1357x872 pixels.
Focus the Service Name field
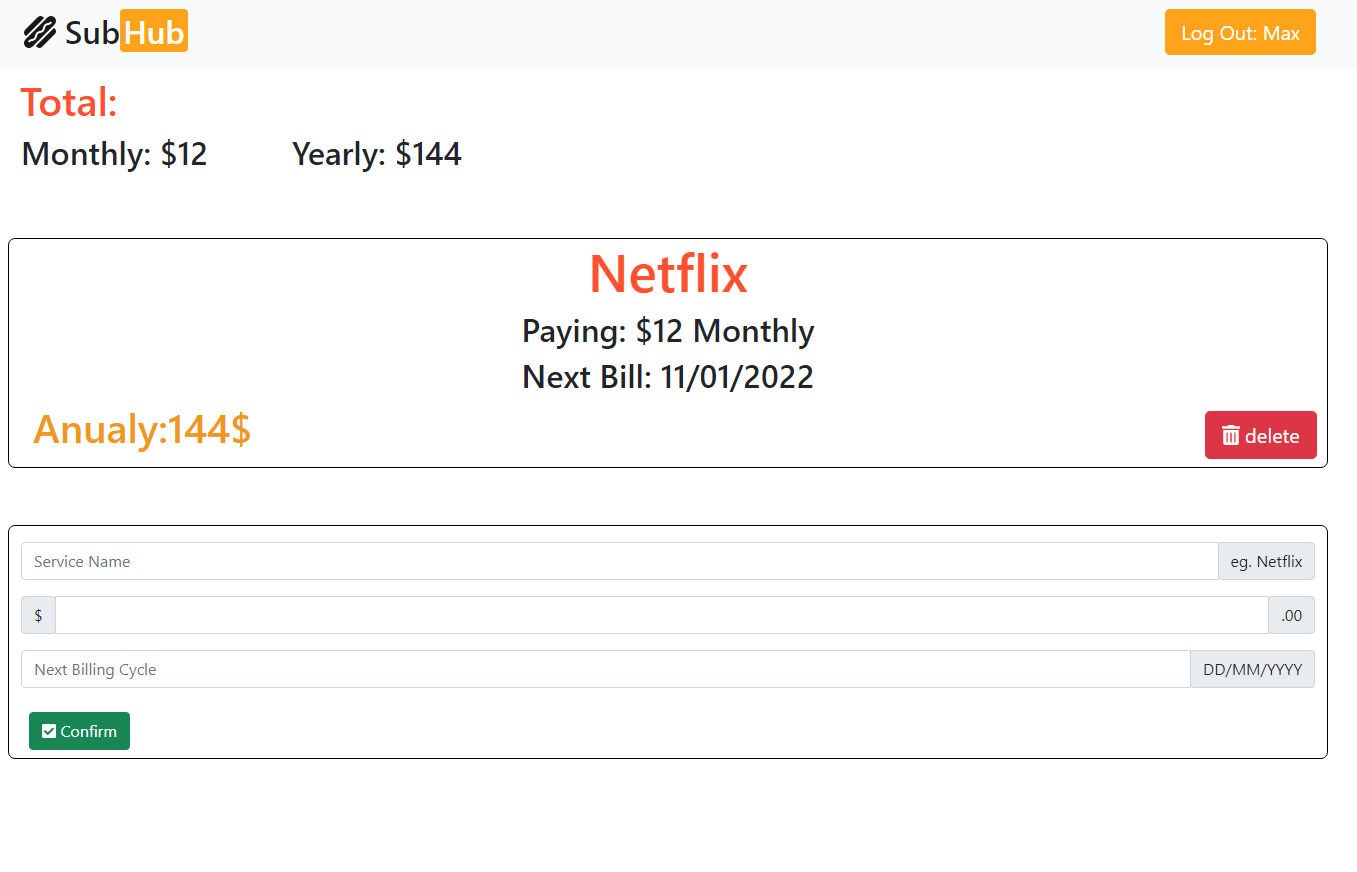tap(620, 561)
